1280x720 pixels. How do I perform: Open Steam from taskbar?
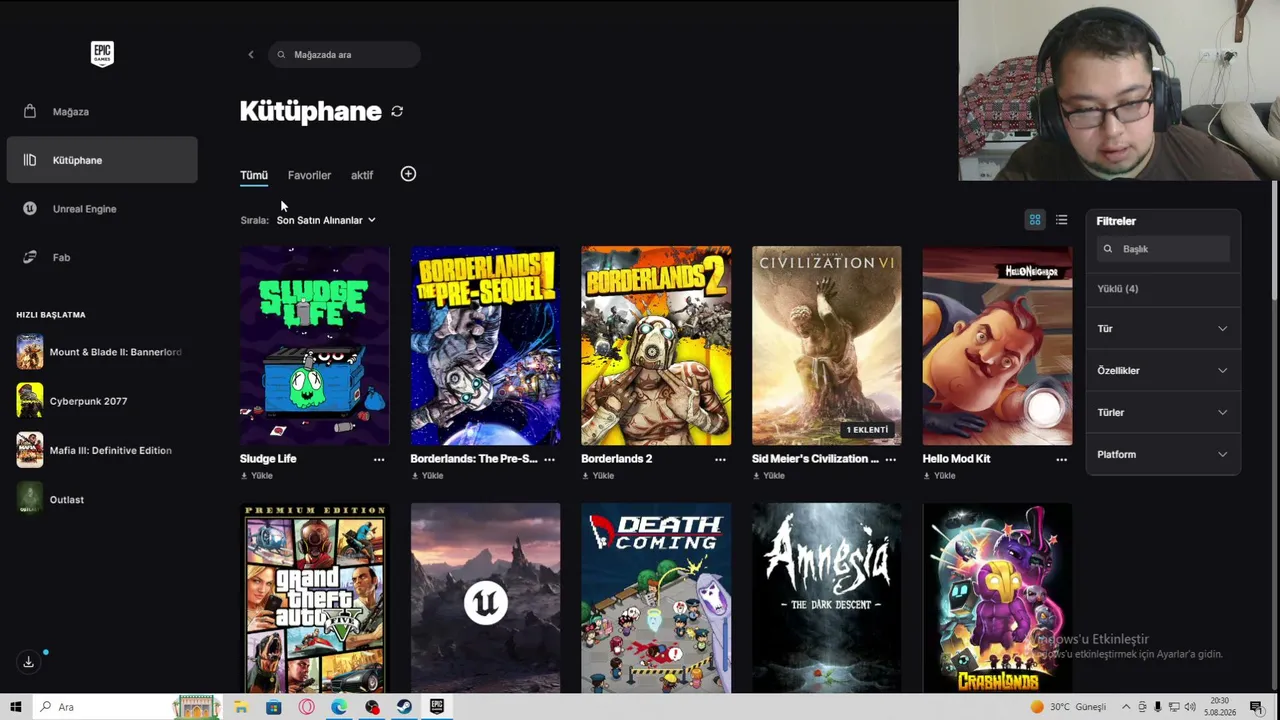click(404, 707)
